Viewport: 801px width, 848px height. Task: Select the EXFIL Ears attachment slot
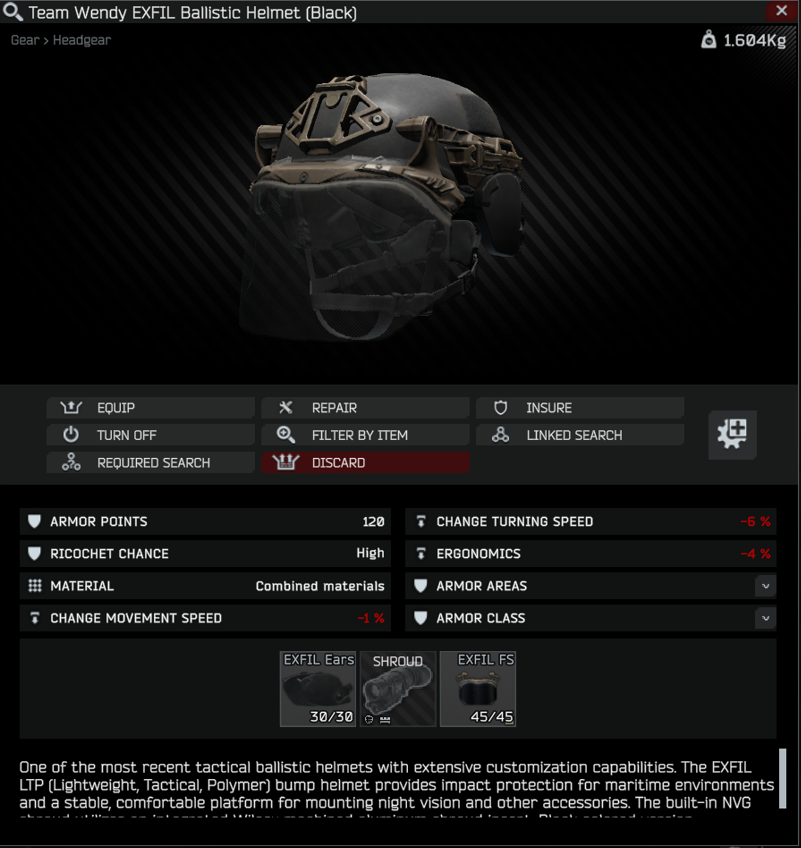[318, 688]
